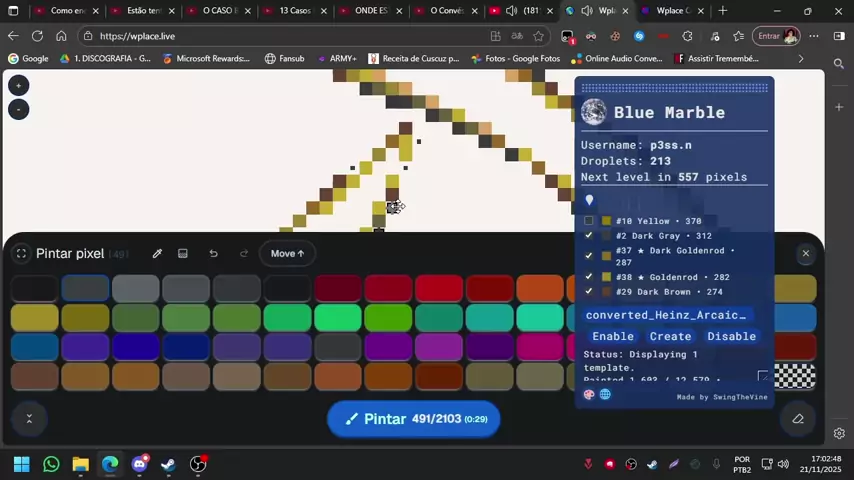Select the eyedropper color picker tool
854x480 pixels.
tap(157, 254)
